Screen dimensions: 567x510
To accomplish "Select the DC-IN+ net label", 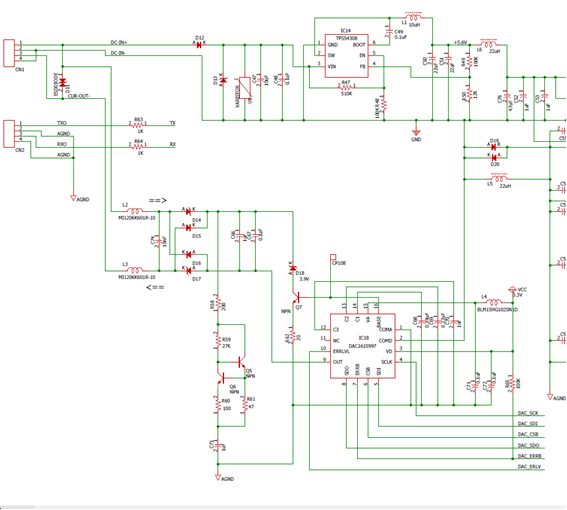I will 119,42.
